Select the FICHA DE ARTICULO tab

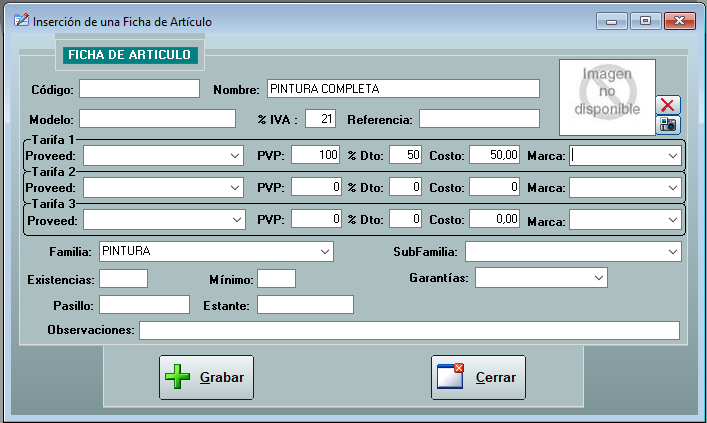click(130, 55)
